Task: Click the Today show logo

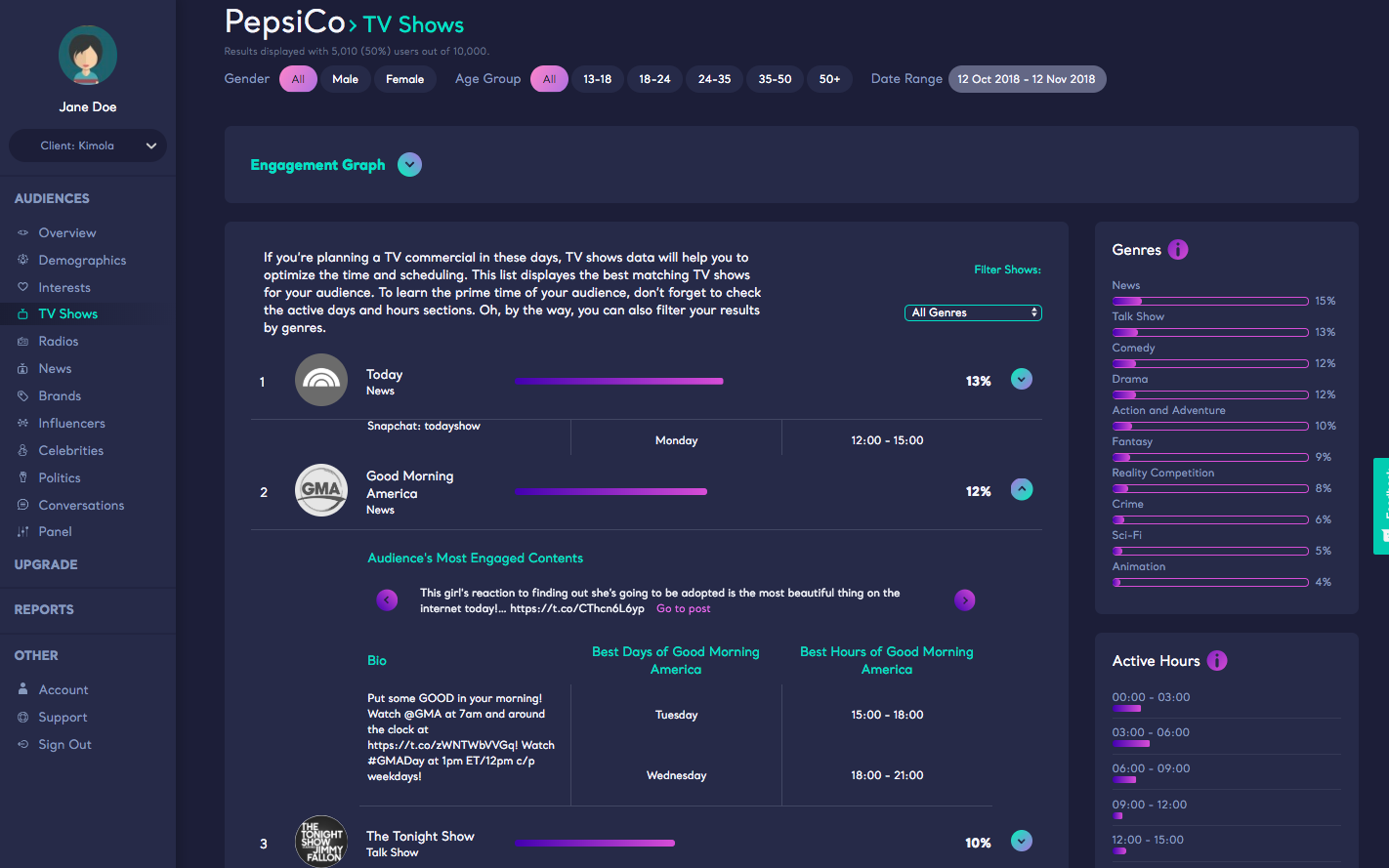Action: click(321, 381)
